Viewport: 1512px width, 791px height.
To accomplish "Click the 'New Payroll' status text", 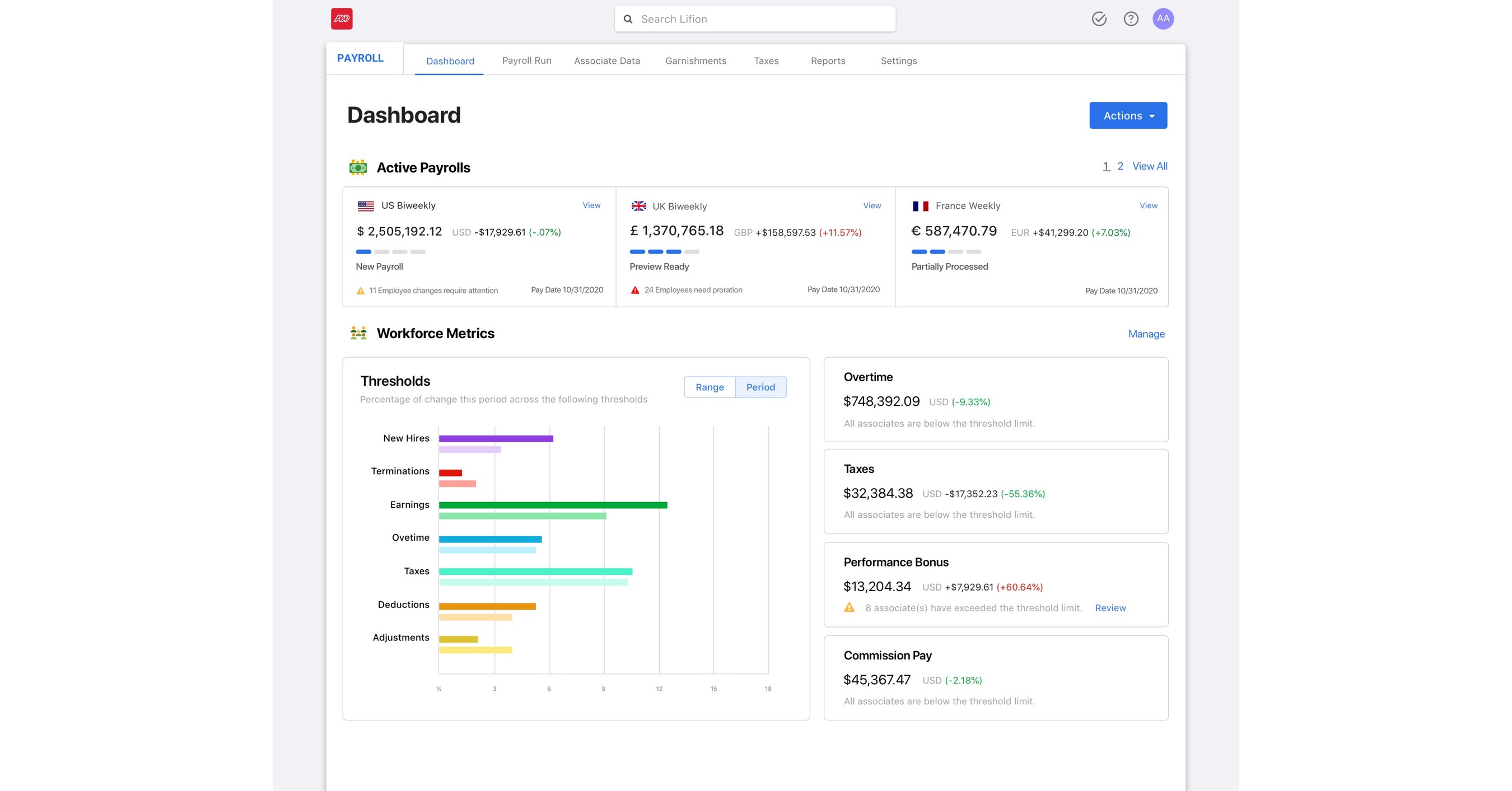I will (x=379, y=266).
